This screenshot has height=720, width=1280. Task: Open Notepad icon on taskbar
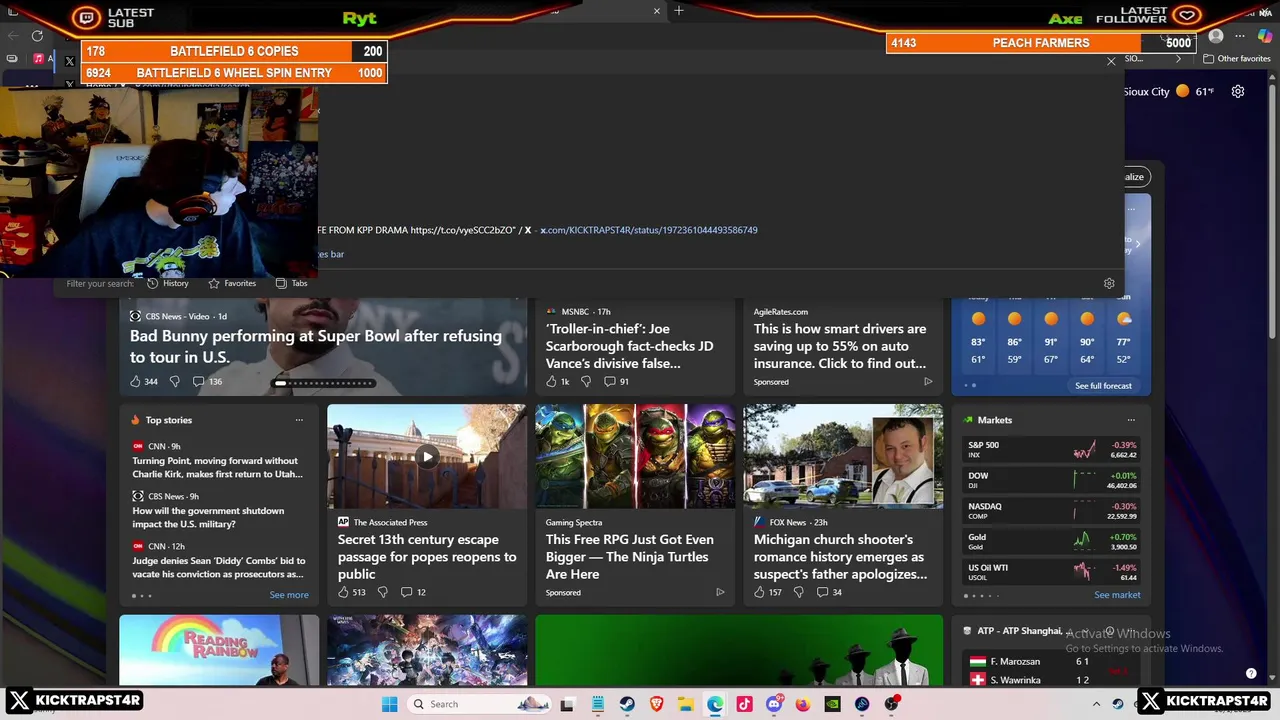(x=598, y=704)
